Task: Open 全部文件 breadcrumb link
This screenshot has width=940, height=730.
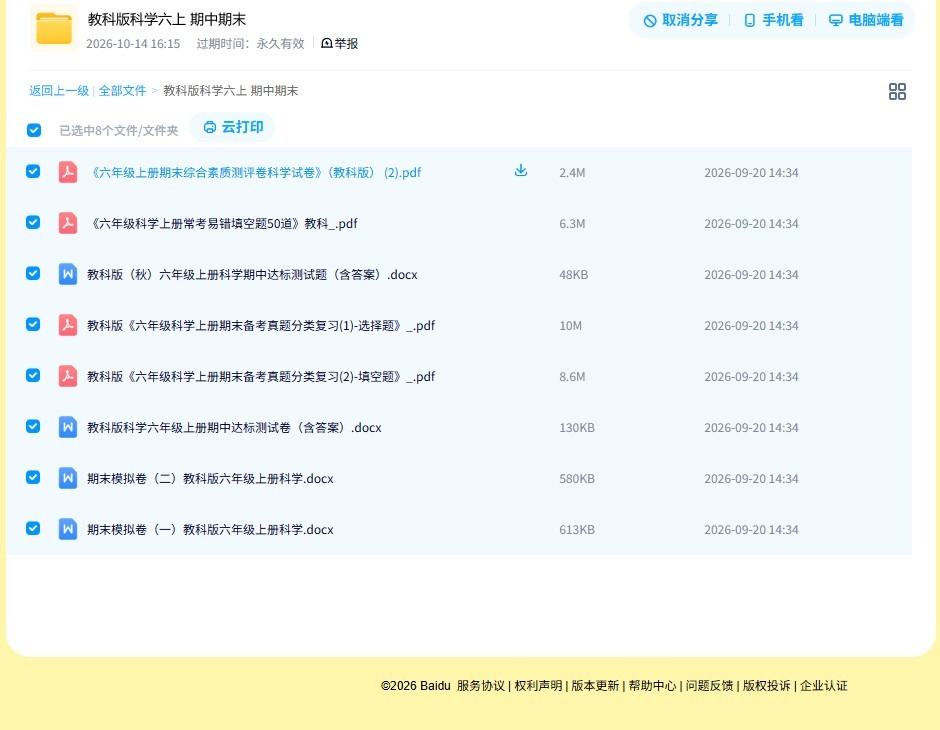Action: coord(122,91)
